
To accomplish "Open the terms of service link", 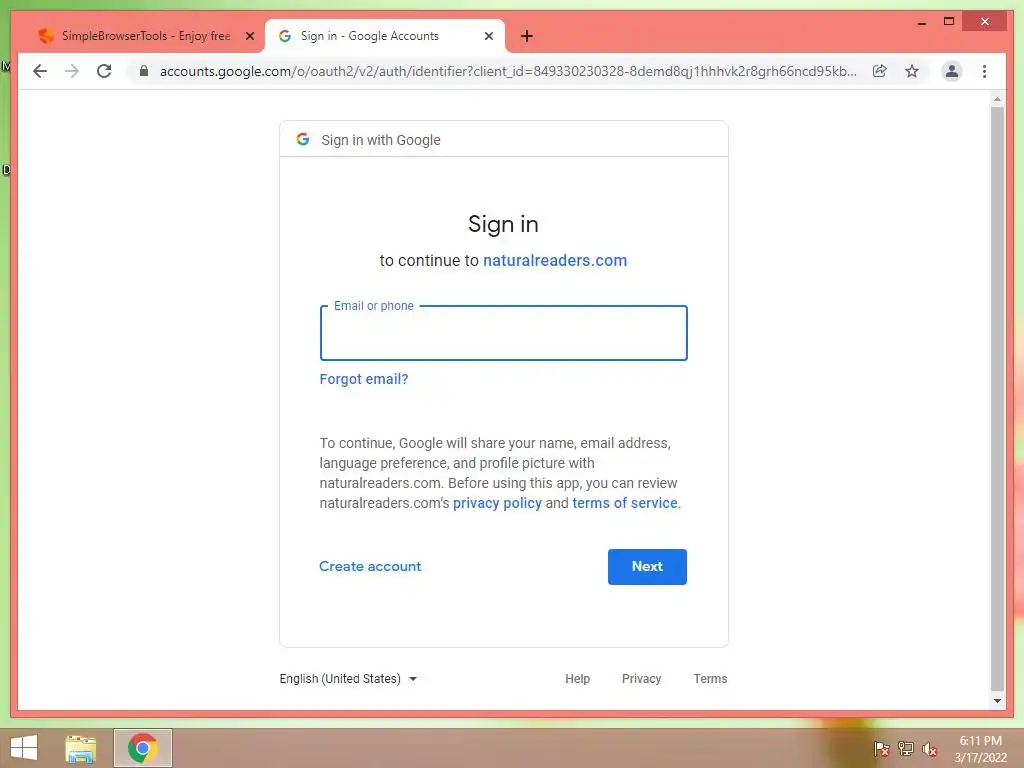I will click(625, 504).
